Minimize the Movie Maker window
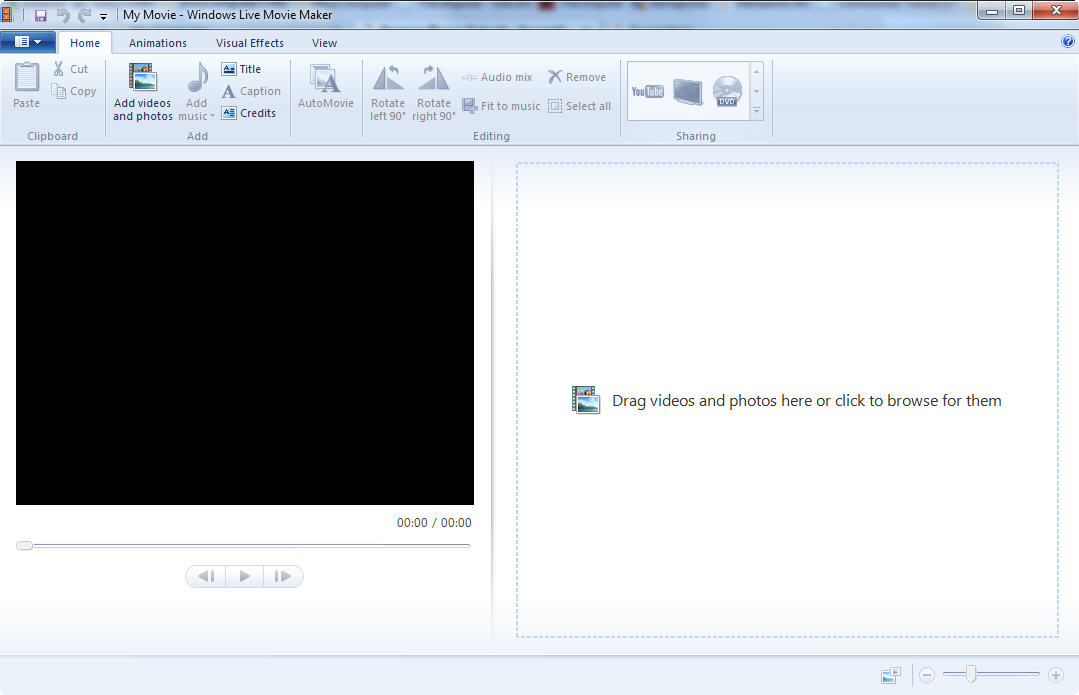Viewport: 1079px width, 695px height. pyautogui.click(x=992, y=10)
